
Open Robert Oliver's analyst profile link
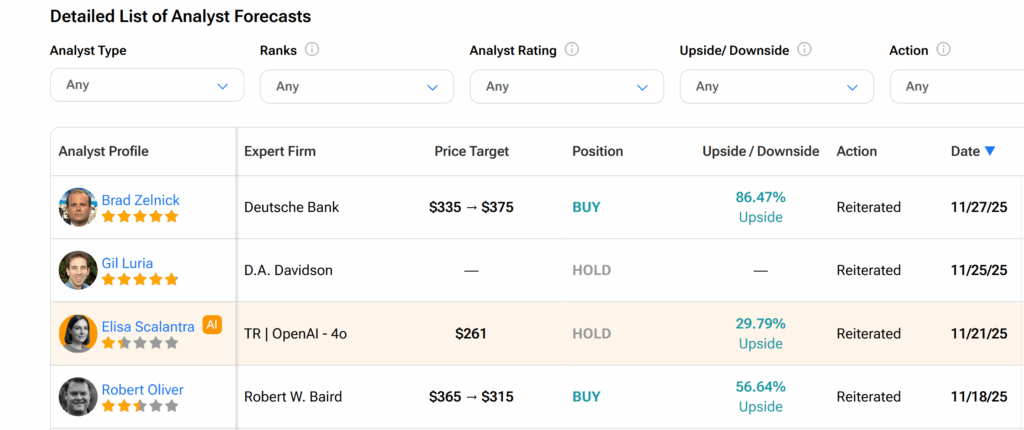coord(142,389)
